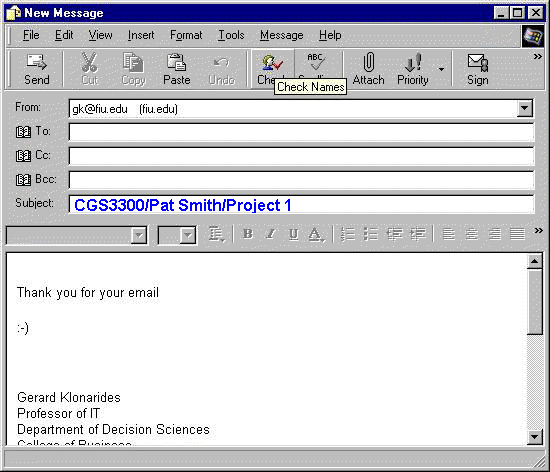This screenshot has height=472, width=550.
Task: Click the Priority icon
Action: [413, 62]
